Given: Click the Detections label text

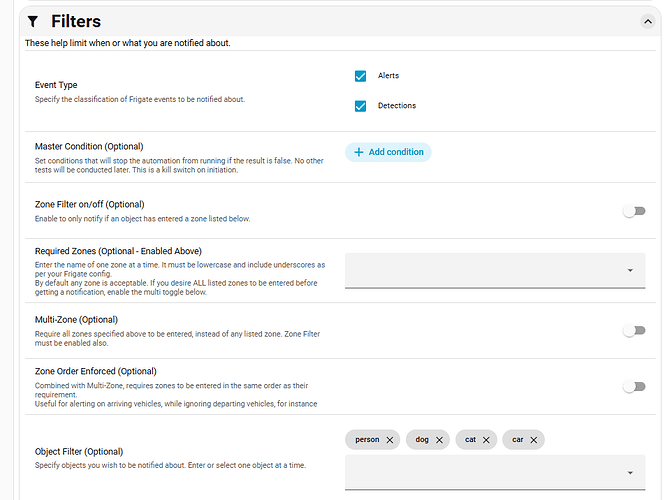Looking at the screenshot, I should [397, 105].
